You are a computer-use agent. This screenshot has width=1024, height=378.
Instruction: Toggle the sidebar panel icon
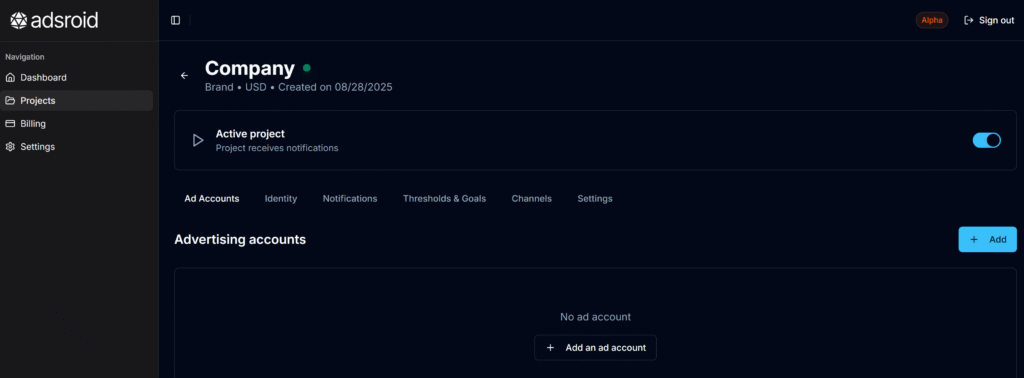coord(176,20)
